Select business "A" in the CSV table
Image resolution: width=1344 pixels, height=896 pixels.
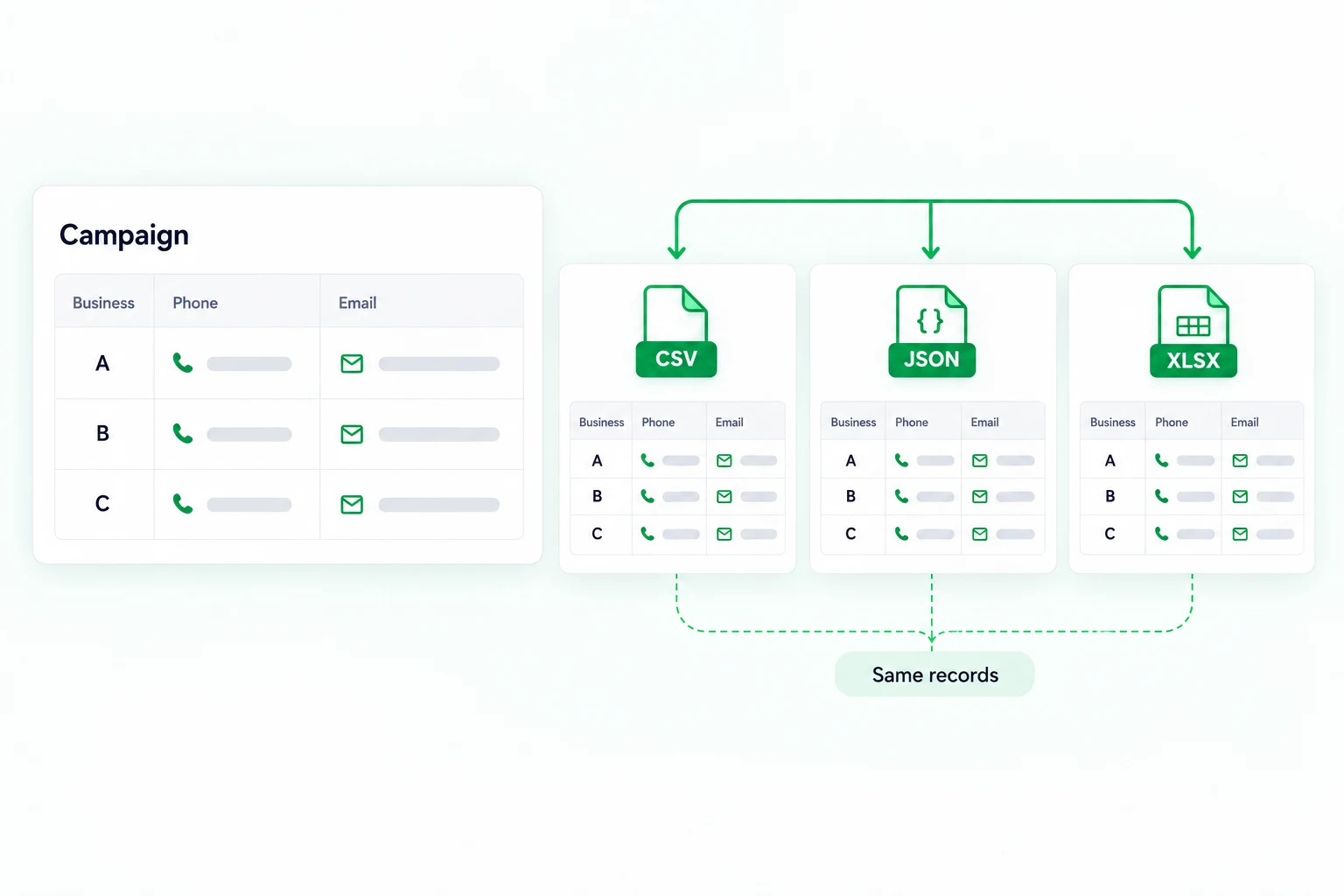click(597, 460)
